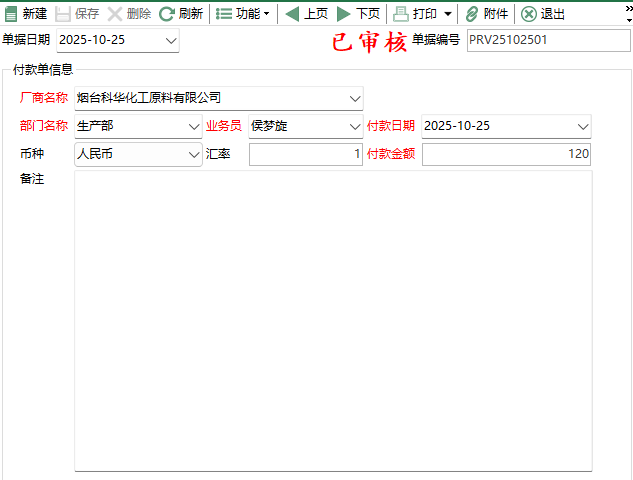Open the 功能 function menu
Image resolution: width=633 pixels, height=480 pixels.
coord(242,14)
